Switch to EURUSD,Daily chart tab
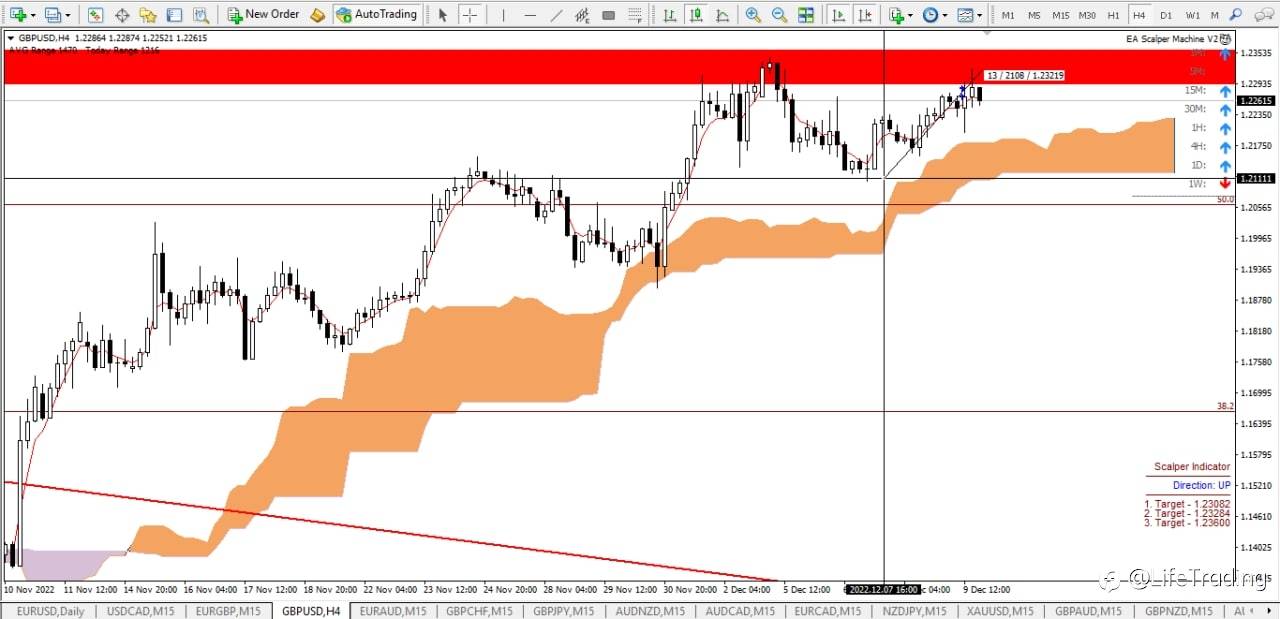Viewport: 1280px width, 619px height. (x=50, y=611)
